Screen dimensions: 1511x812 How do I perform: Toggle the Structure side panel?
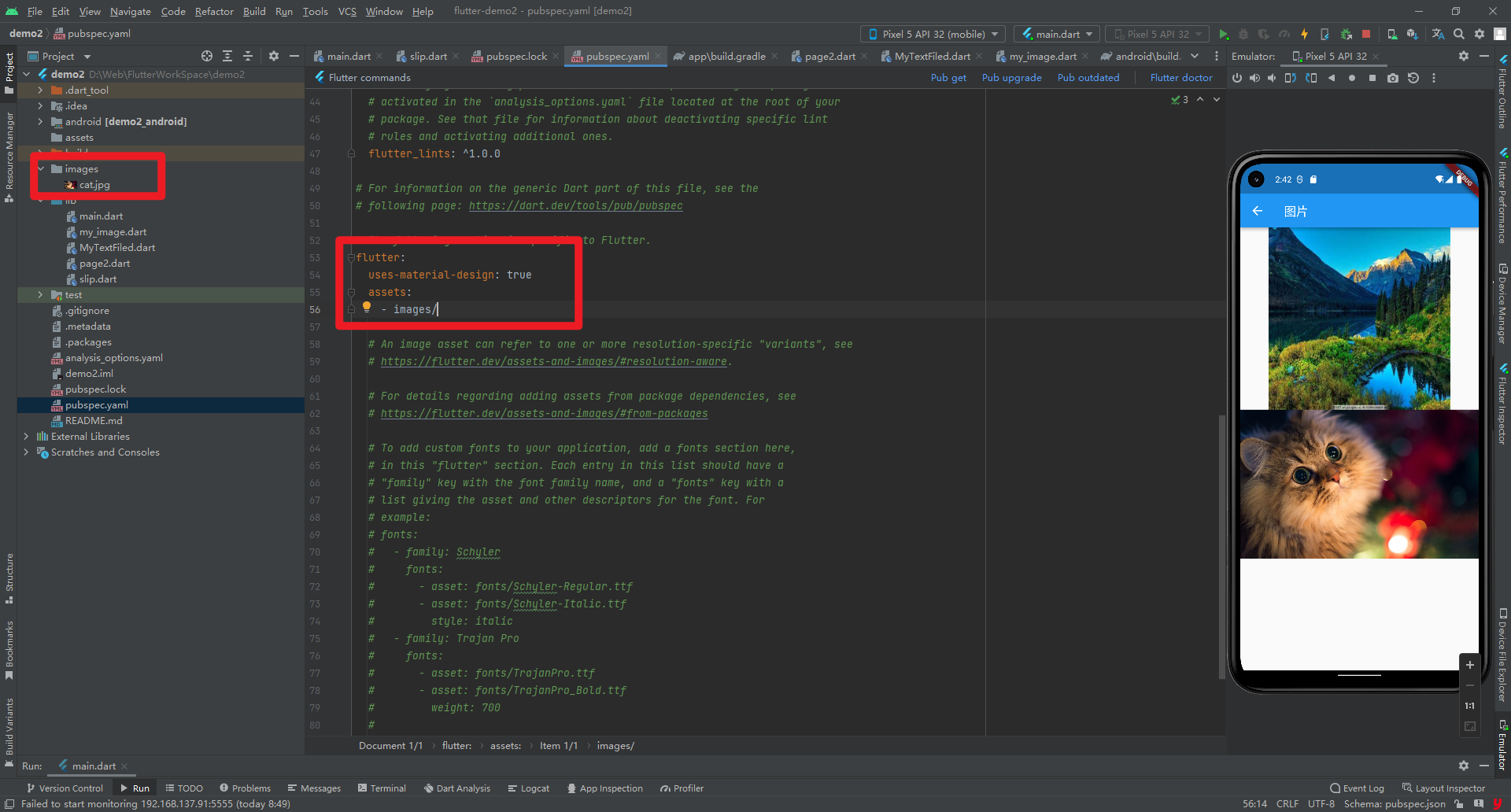tap(9, 578)
